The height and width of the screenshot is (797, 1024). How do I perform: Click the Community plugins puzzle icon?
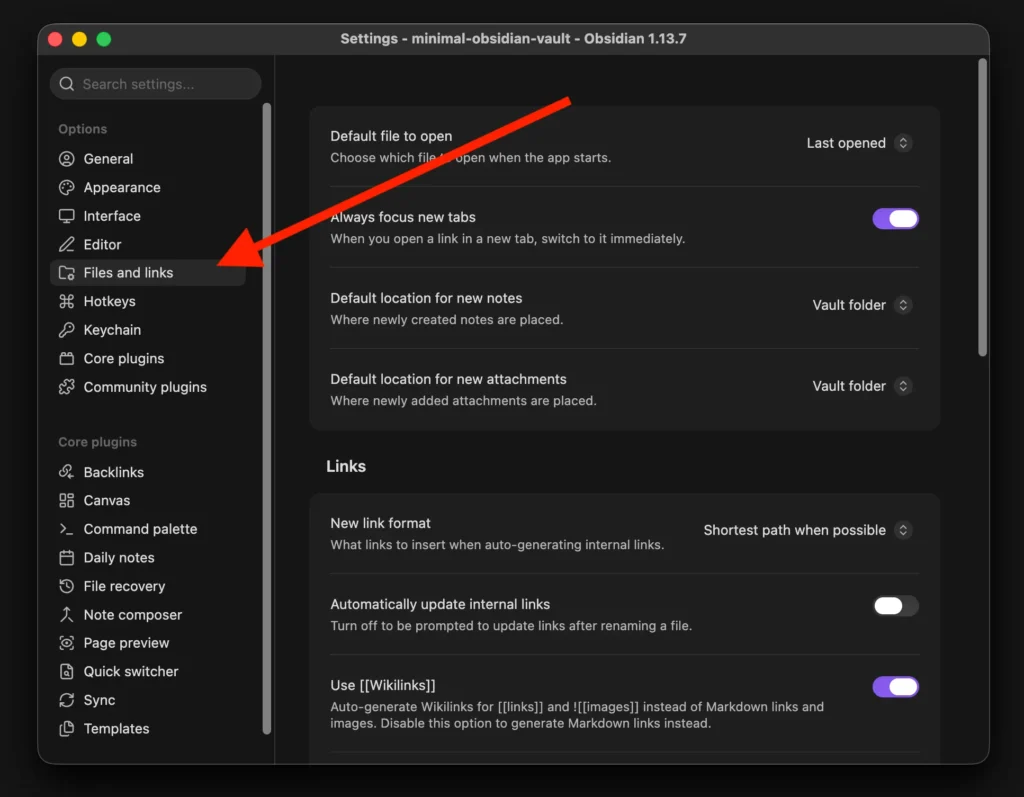click(x=67, y=387)
